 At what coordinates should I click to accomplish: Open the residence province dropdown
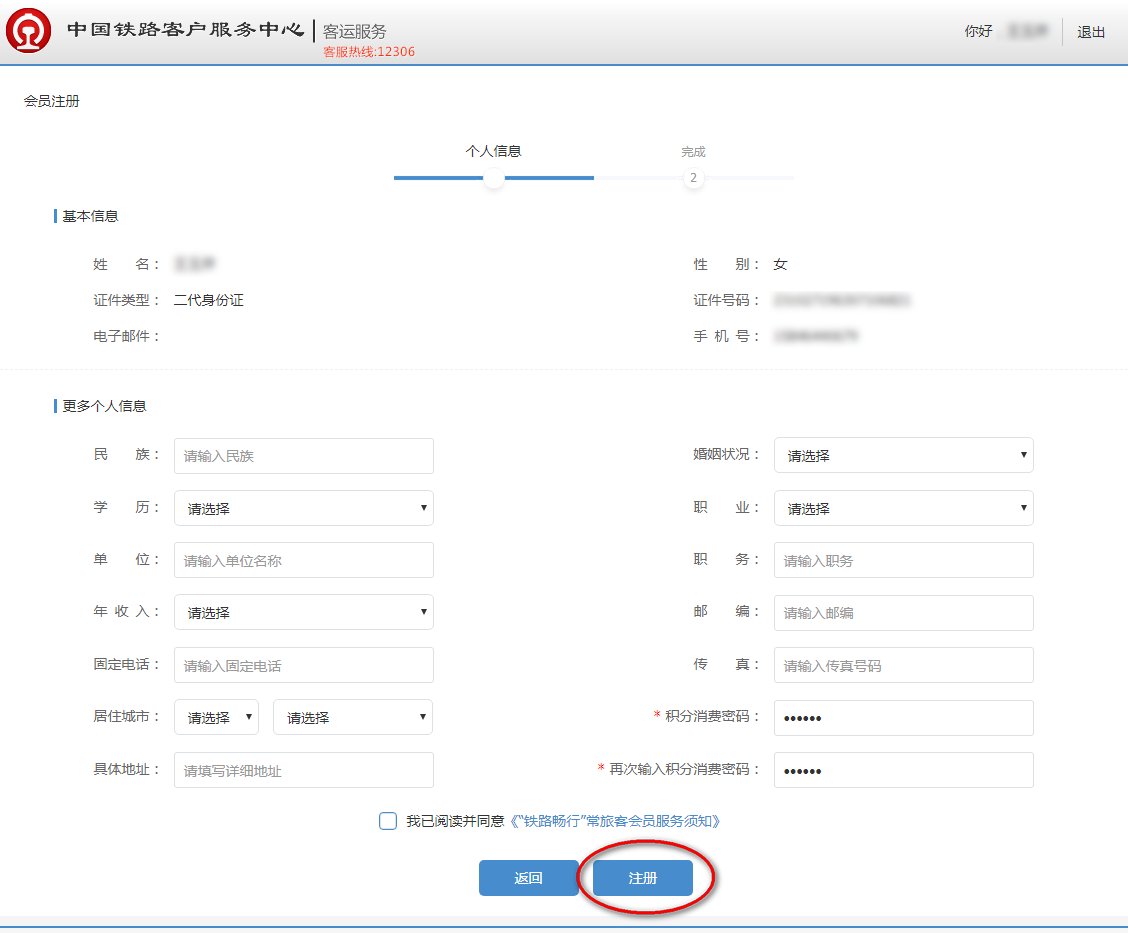coord(216,717)
